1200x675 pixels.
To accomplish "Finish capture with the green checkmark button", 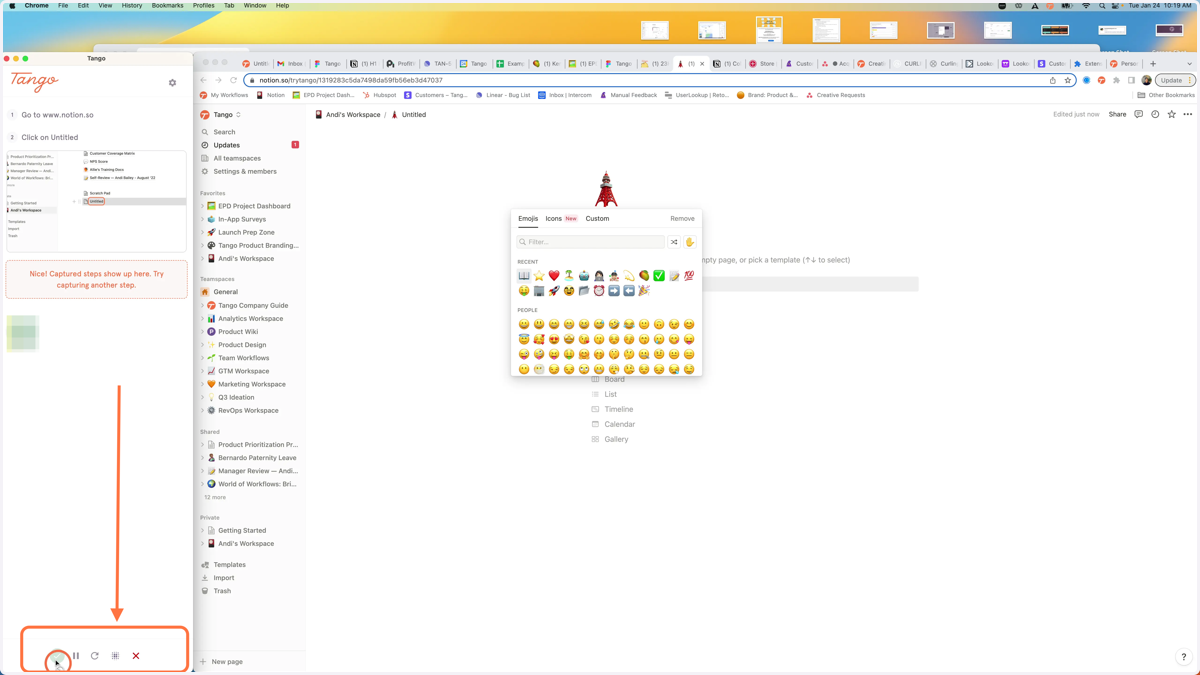I will [57, 657].
